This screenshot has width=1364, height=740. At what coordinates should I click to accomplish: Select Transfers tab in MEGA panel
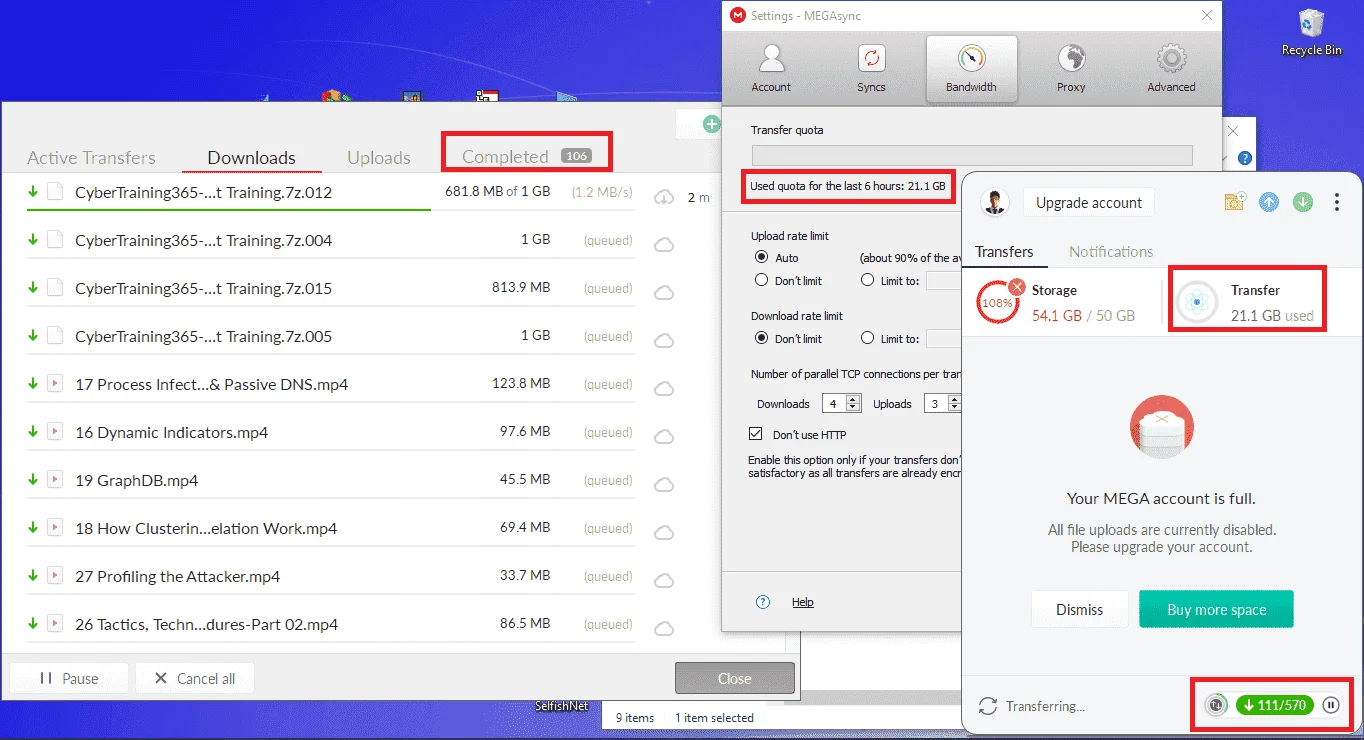(1004, 252)
